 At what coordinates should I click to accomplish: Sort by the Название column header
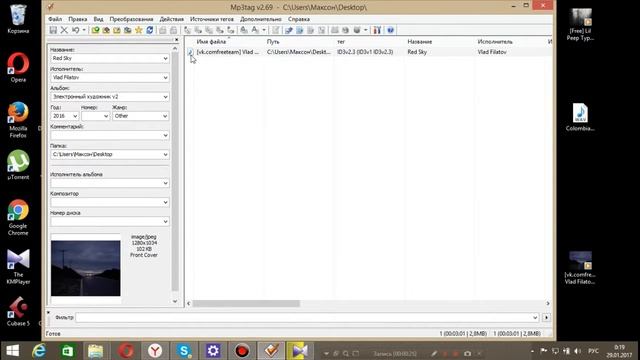coord(420,42)
